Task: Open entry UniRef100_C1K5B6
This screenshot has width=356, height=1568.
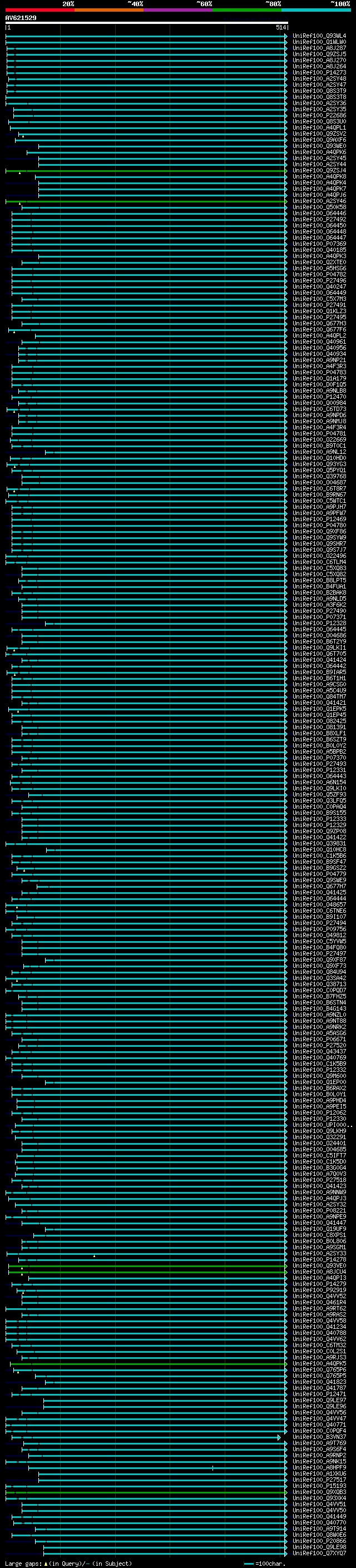Action: (319, 856)
